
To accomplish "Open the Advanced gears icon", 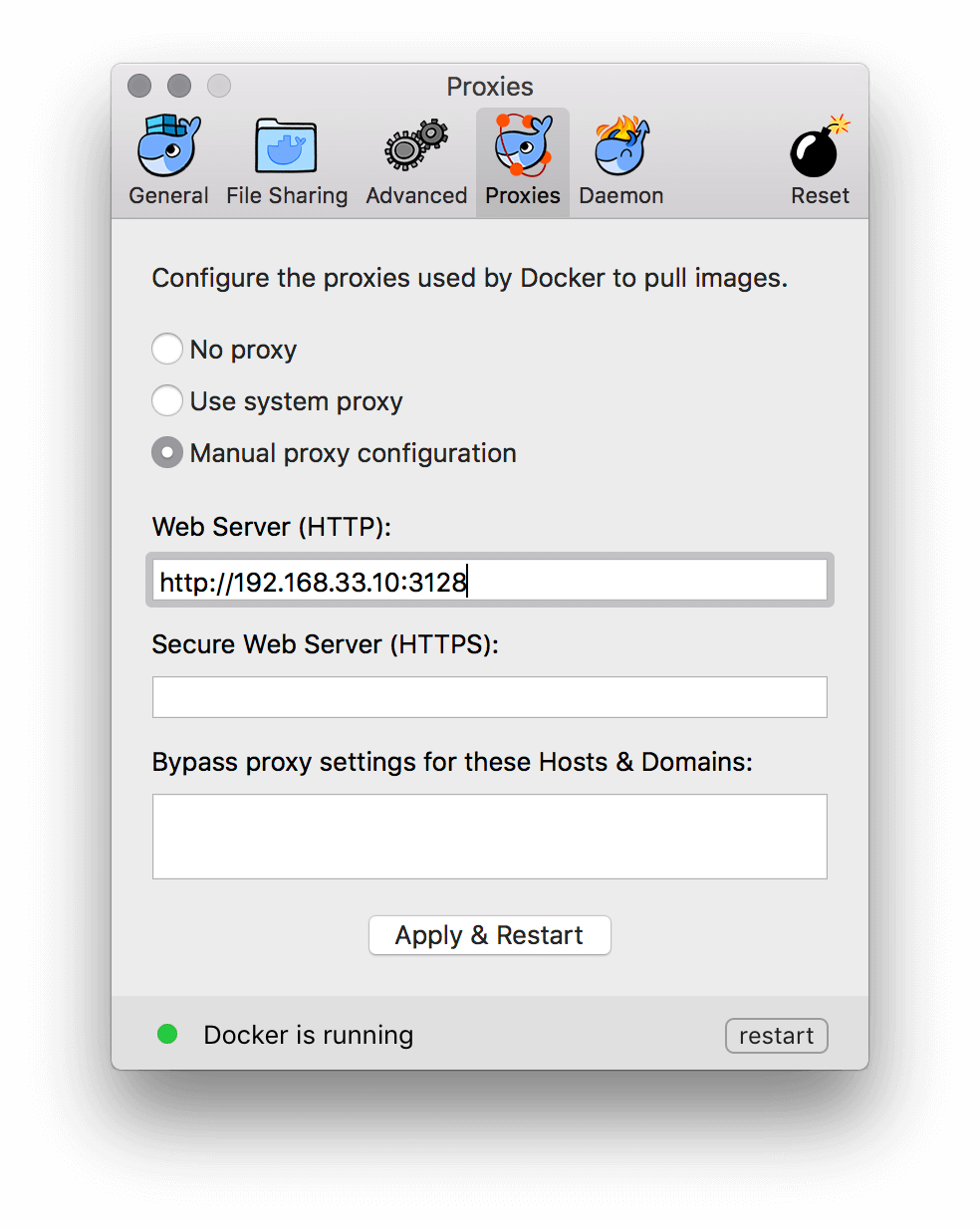I will [x=416, y=146].
